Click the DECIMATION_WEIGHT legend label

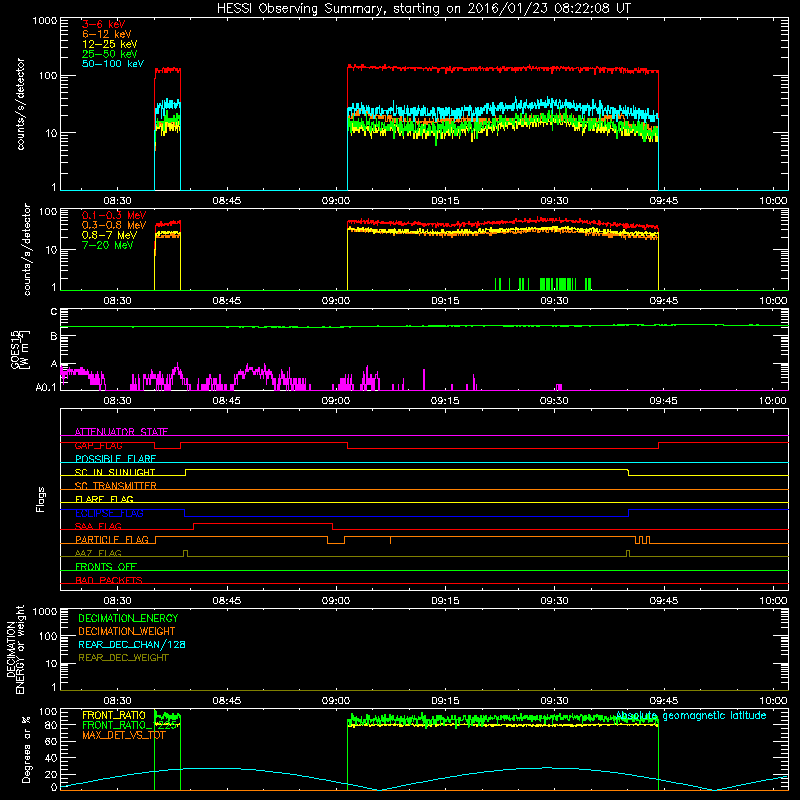tap(127, 631)
